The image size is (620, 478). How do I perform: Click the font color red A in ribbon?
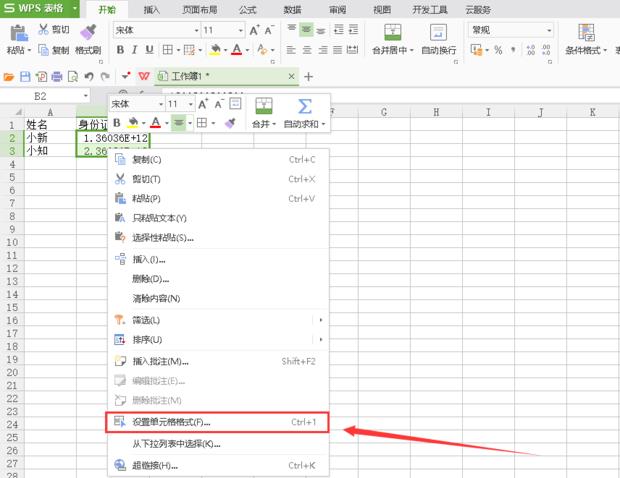pos(237,49)
